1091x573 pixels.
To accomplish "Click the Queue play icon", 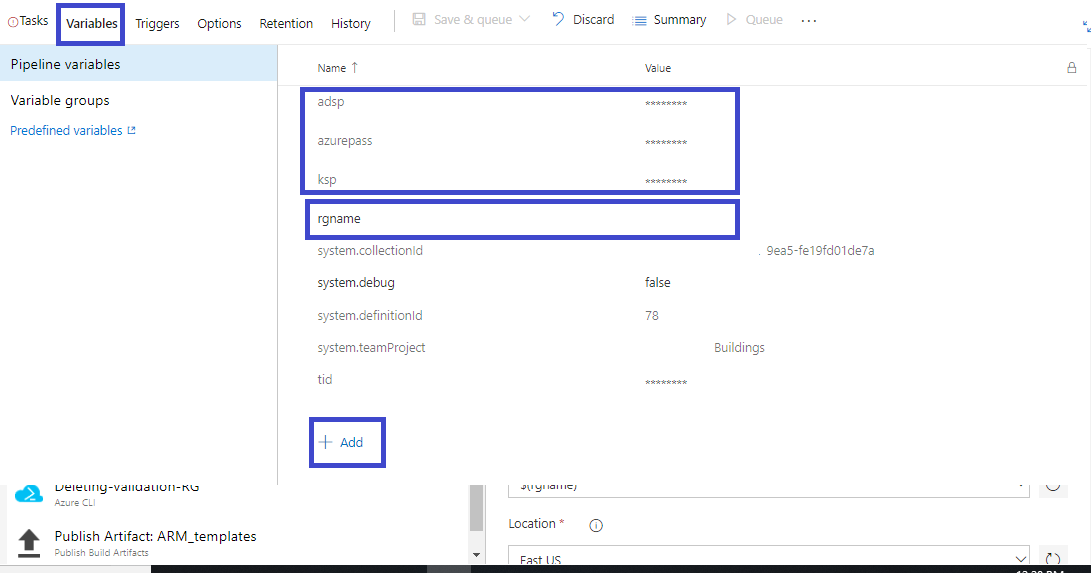I will click(x=731, y=19).
